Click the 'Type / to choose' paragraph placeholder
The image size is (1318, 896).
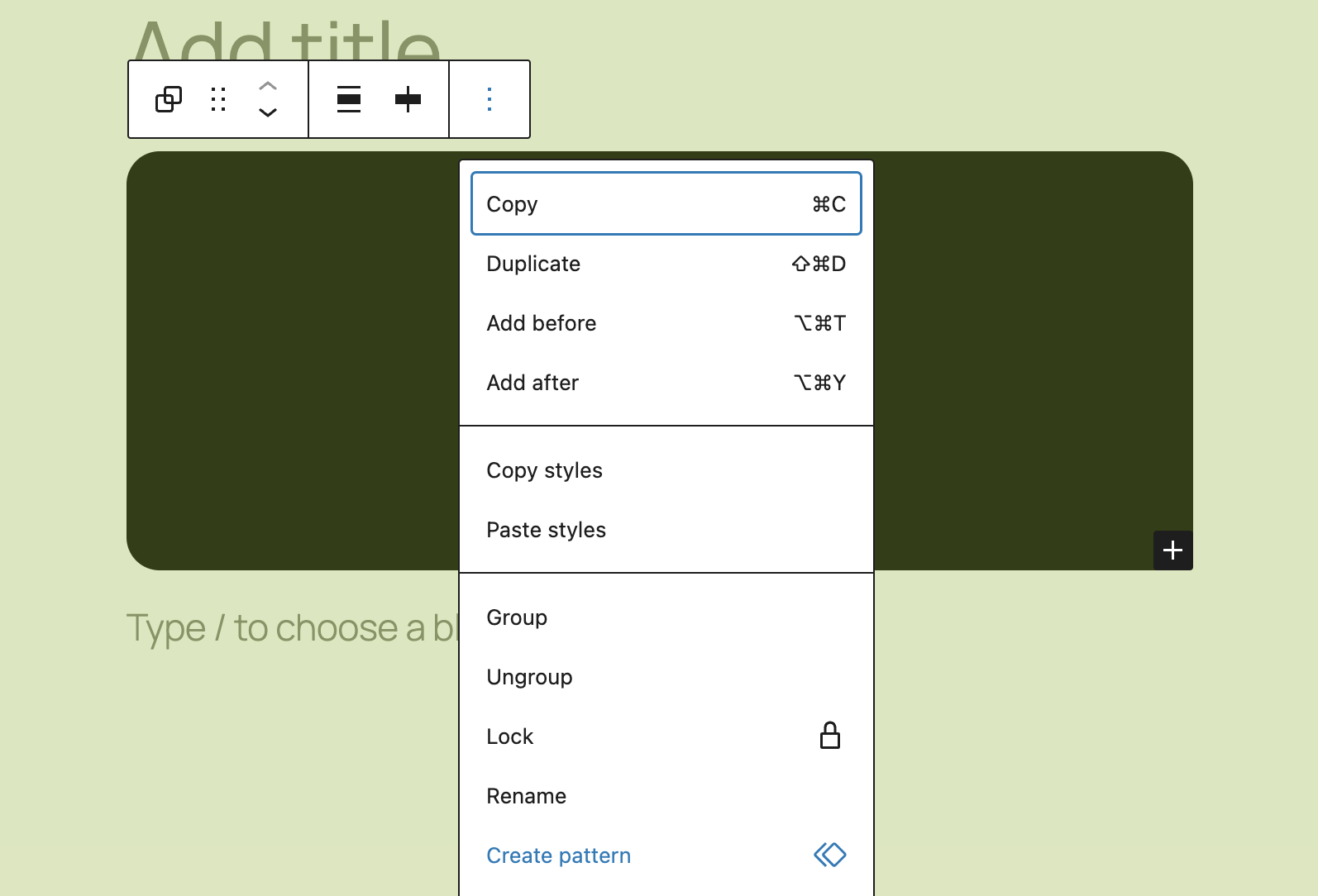pos(289,628)
